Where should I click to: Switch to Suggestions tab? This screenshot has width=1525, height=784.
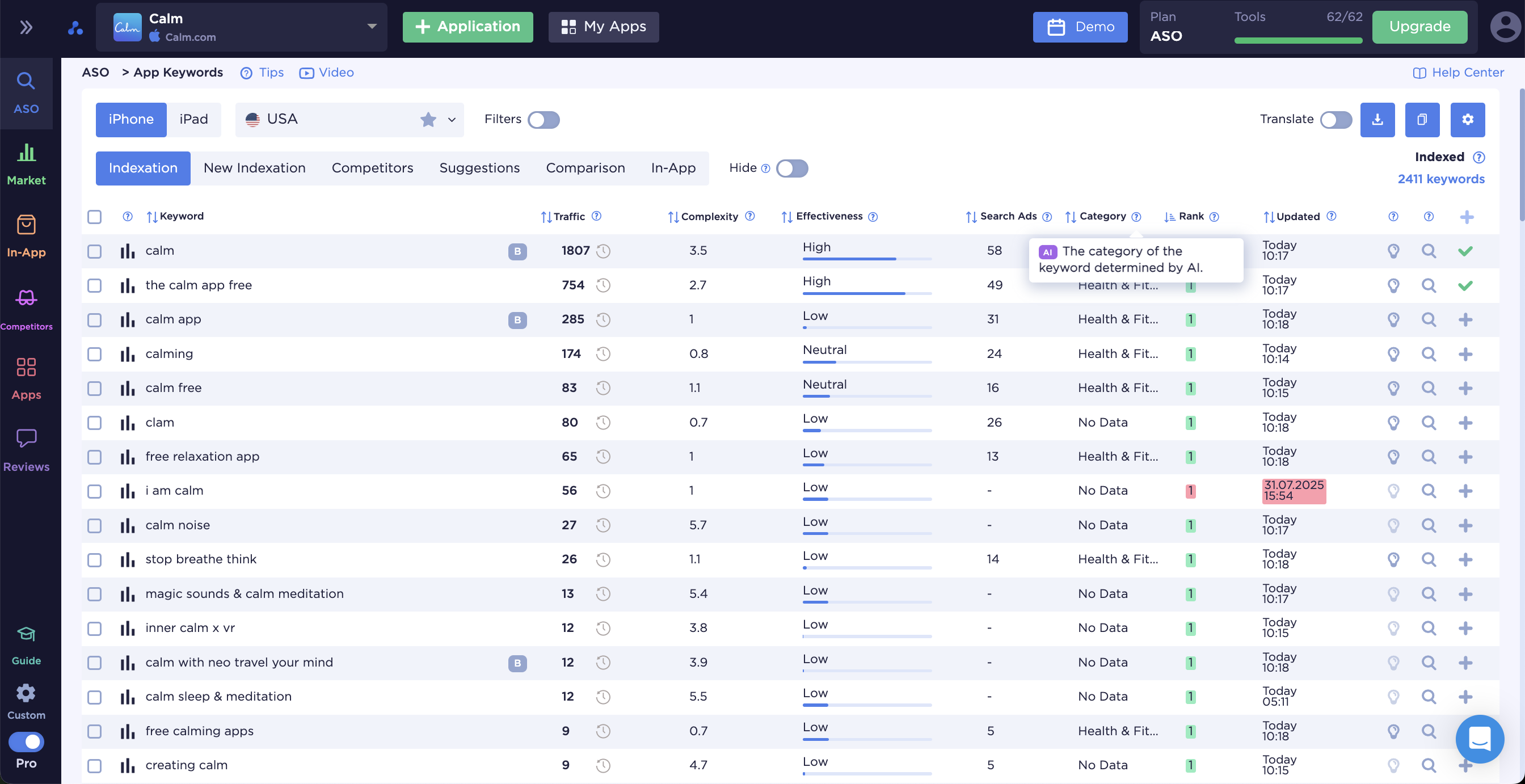click(x=479, y=168)
